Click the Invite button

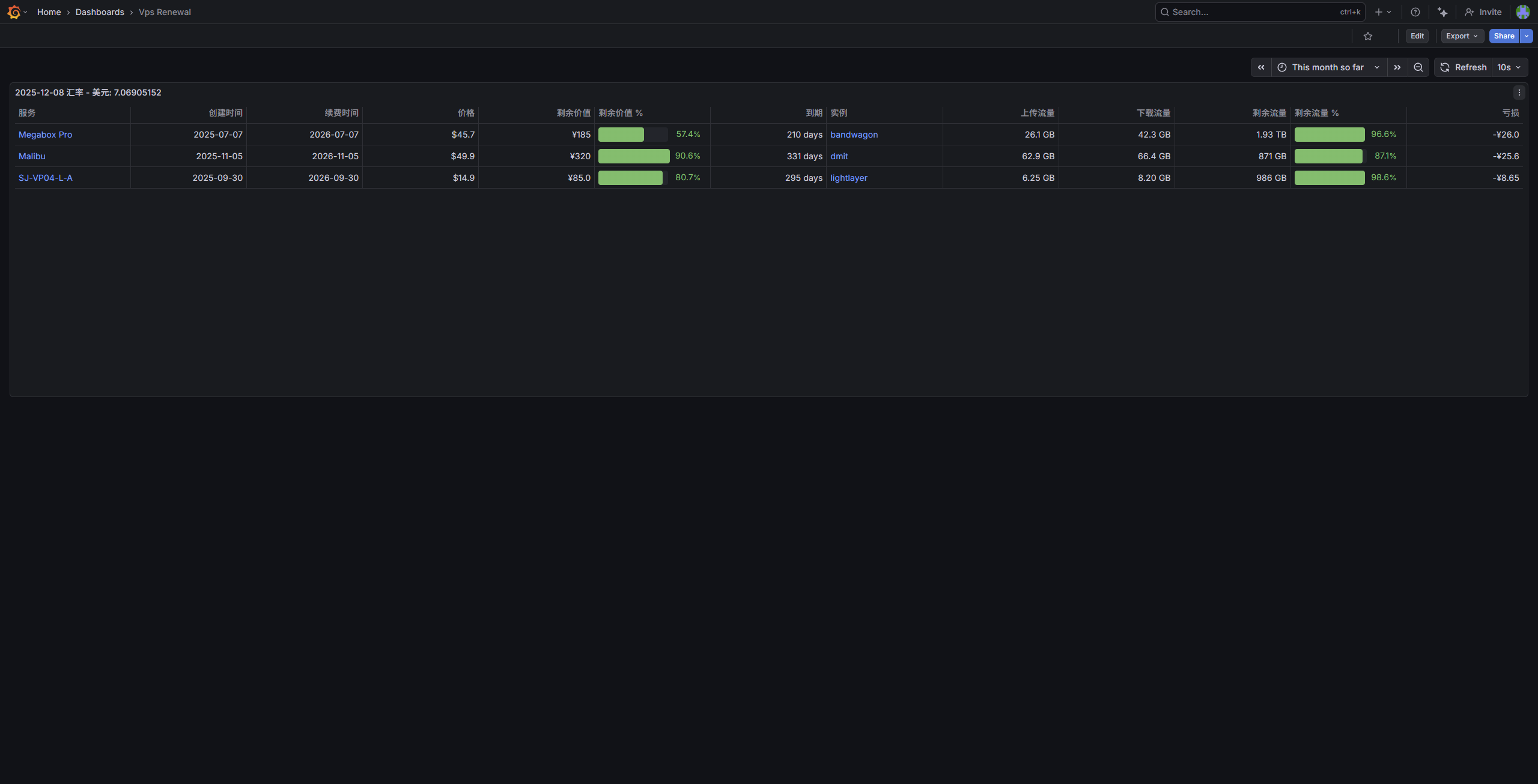click(x=1483, y=12)
